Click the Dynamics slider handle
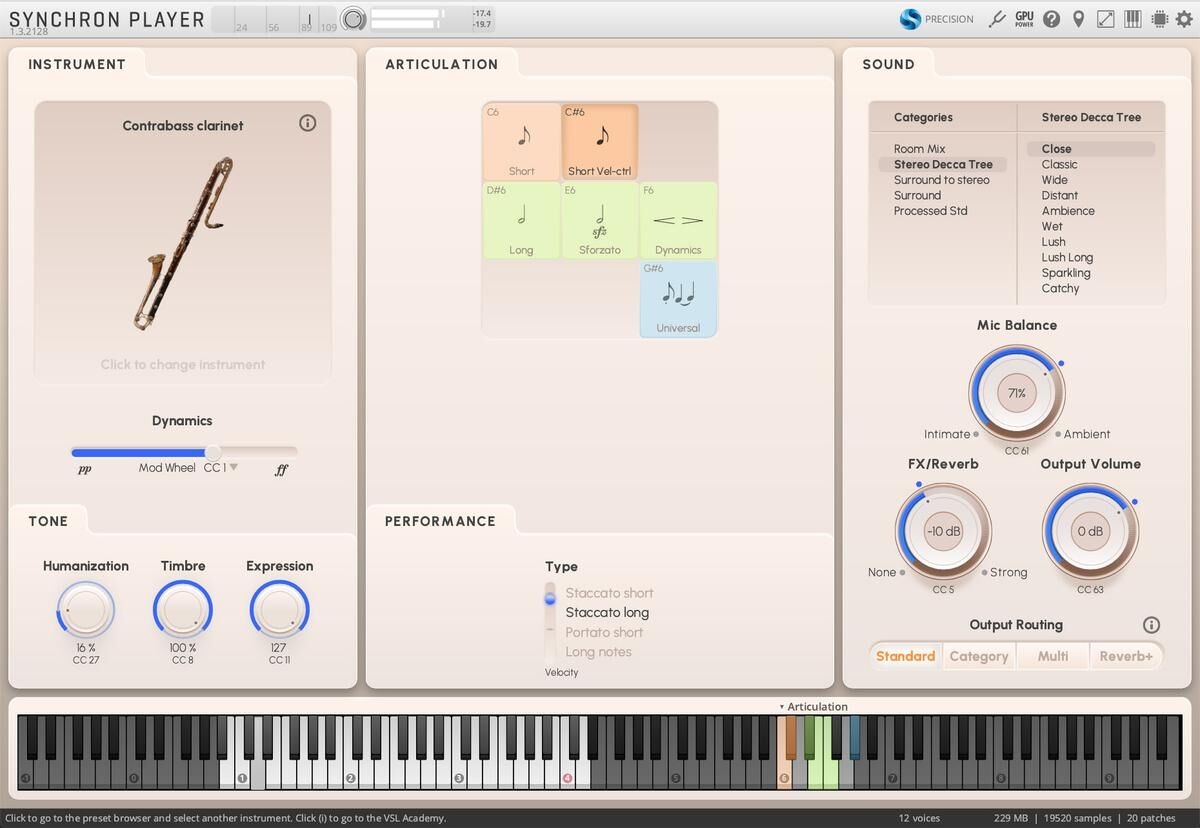 coord(213,452)
